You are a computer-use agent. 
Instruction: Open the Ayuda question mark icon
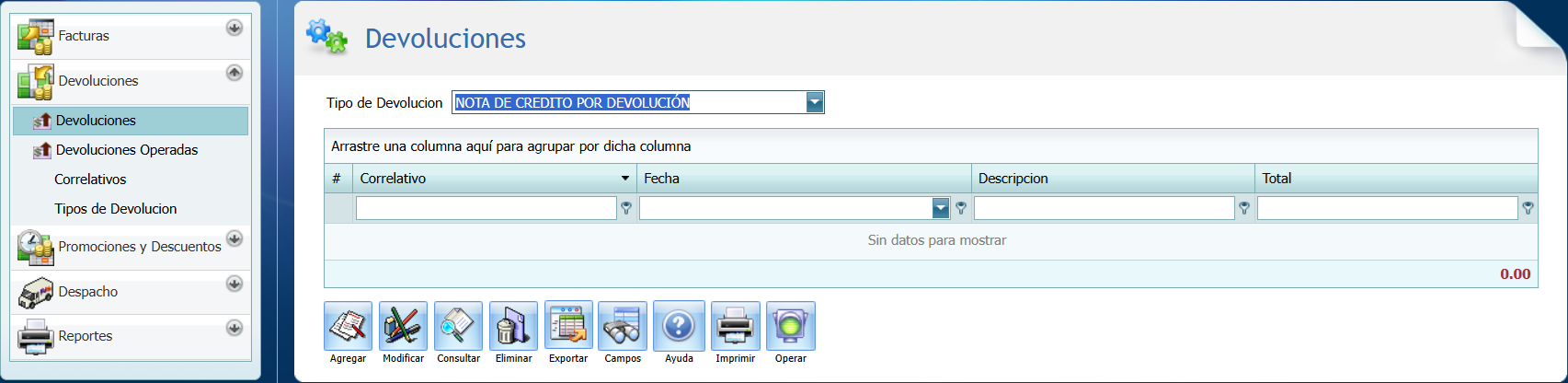(679, 326)
